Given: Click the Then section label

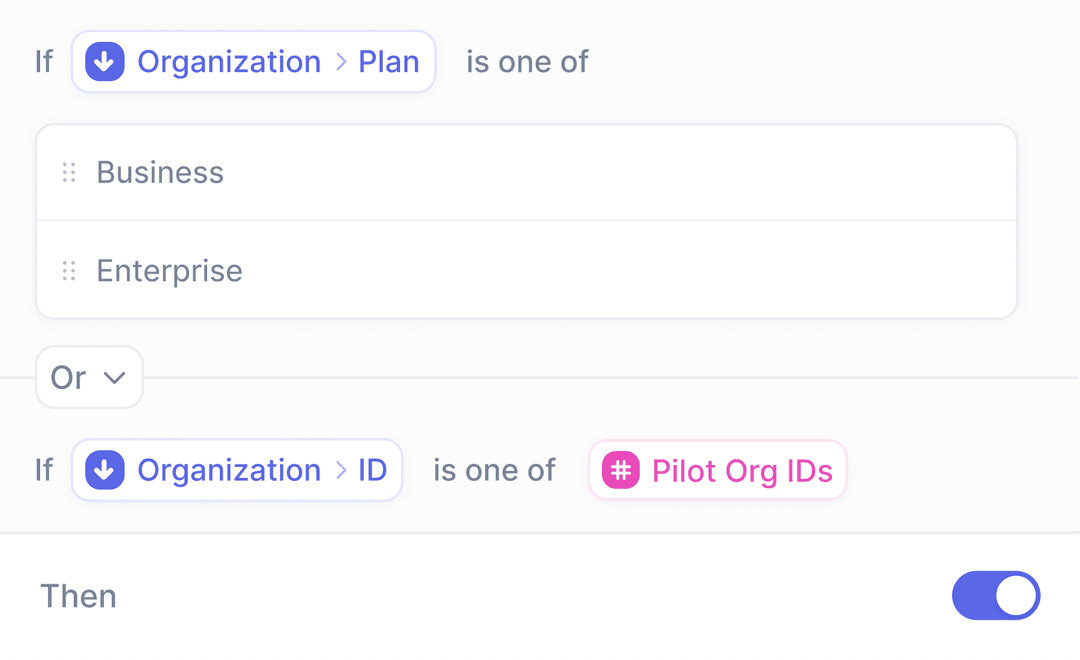Looking at the screenshot, I should coord(78,596).
